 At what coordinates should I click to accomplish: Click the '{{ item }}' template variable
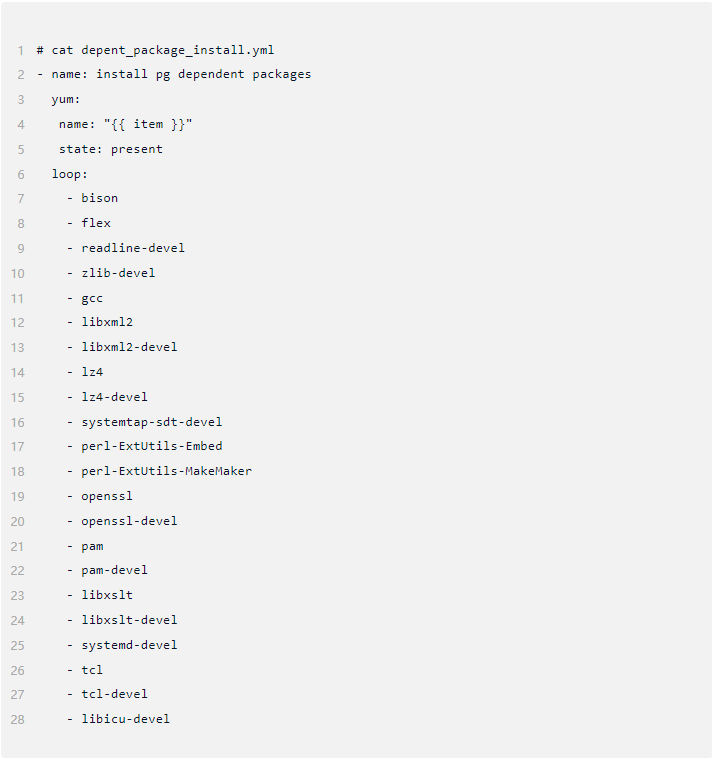[148, 124]
